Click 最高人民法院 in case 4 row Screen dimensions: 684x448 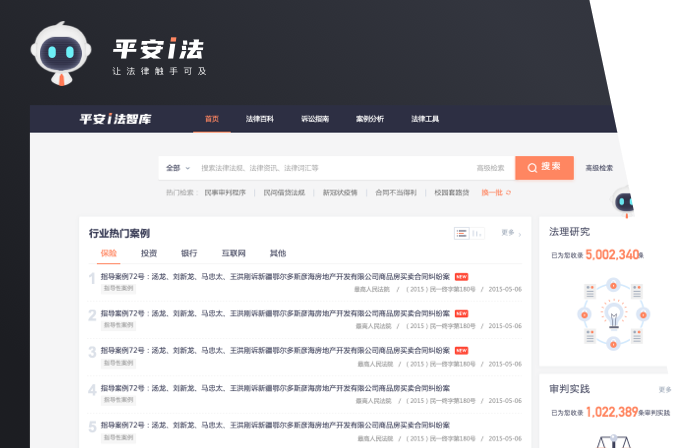[373, 400]
